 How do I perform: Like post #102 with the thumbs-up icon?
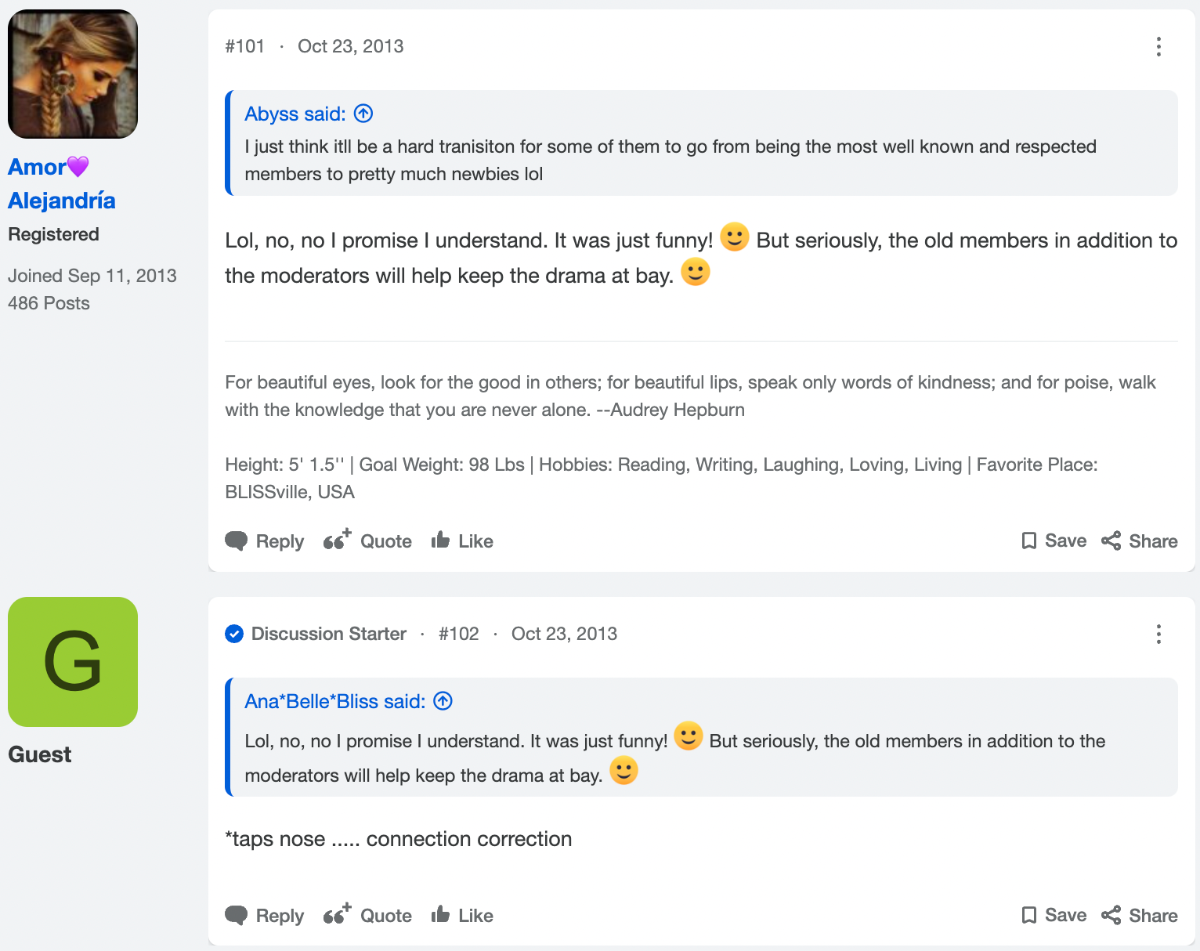coord(440,914)
